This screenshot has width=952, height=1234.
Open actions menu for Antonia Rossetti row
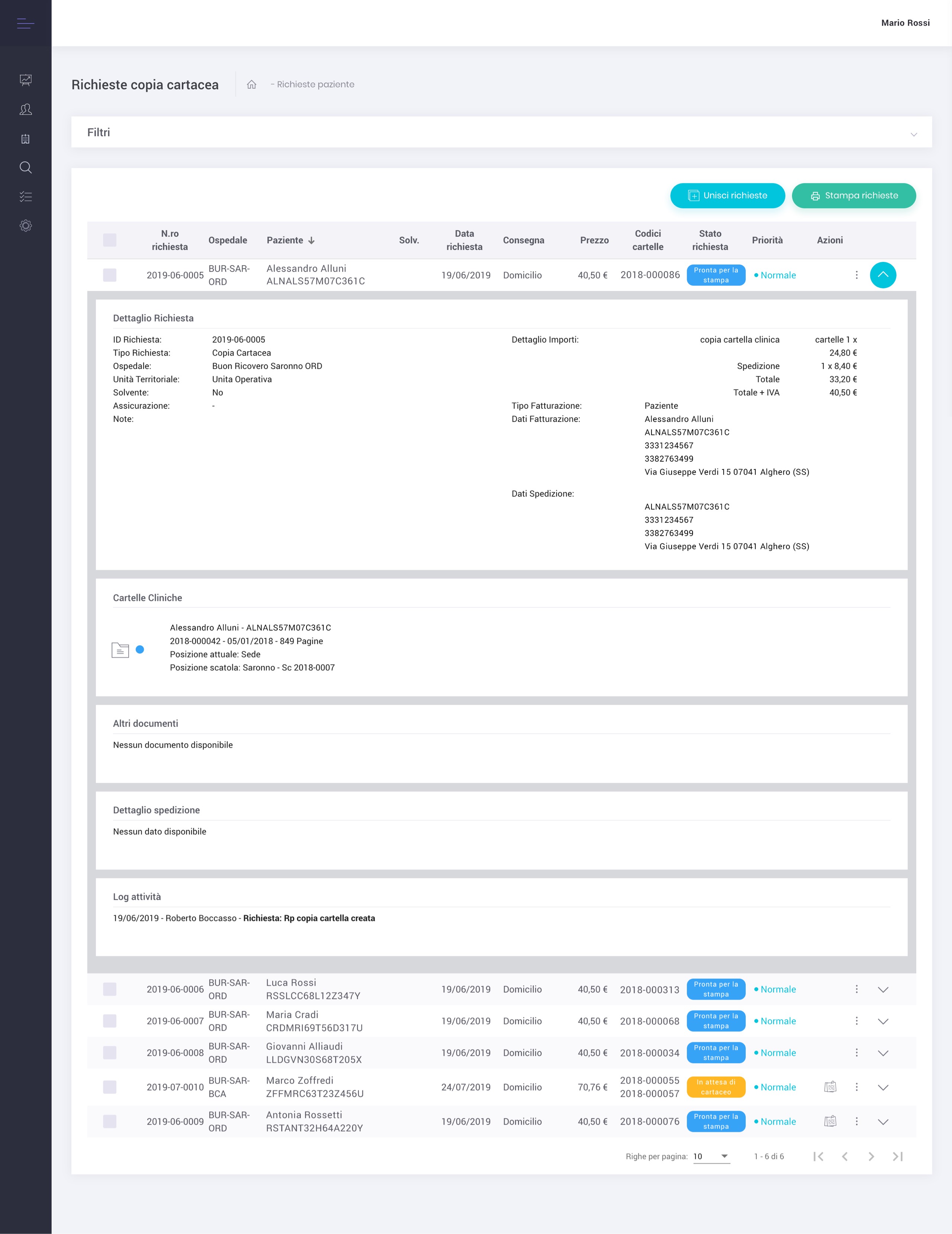(856, 1122)
